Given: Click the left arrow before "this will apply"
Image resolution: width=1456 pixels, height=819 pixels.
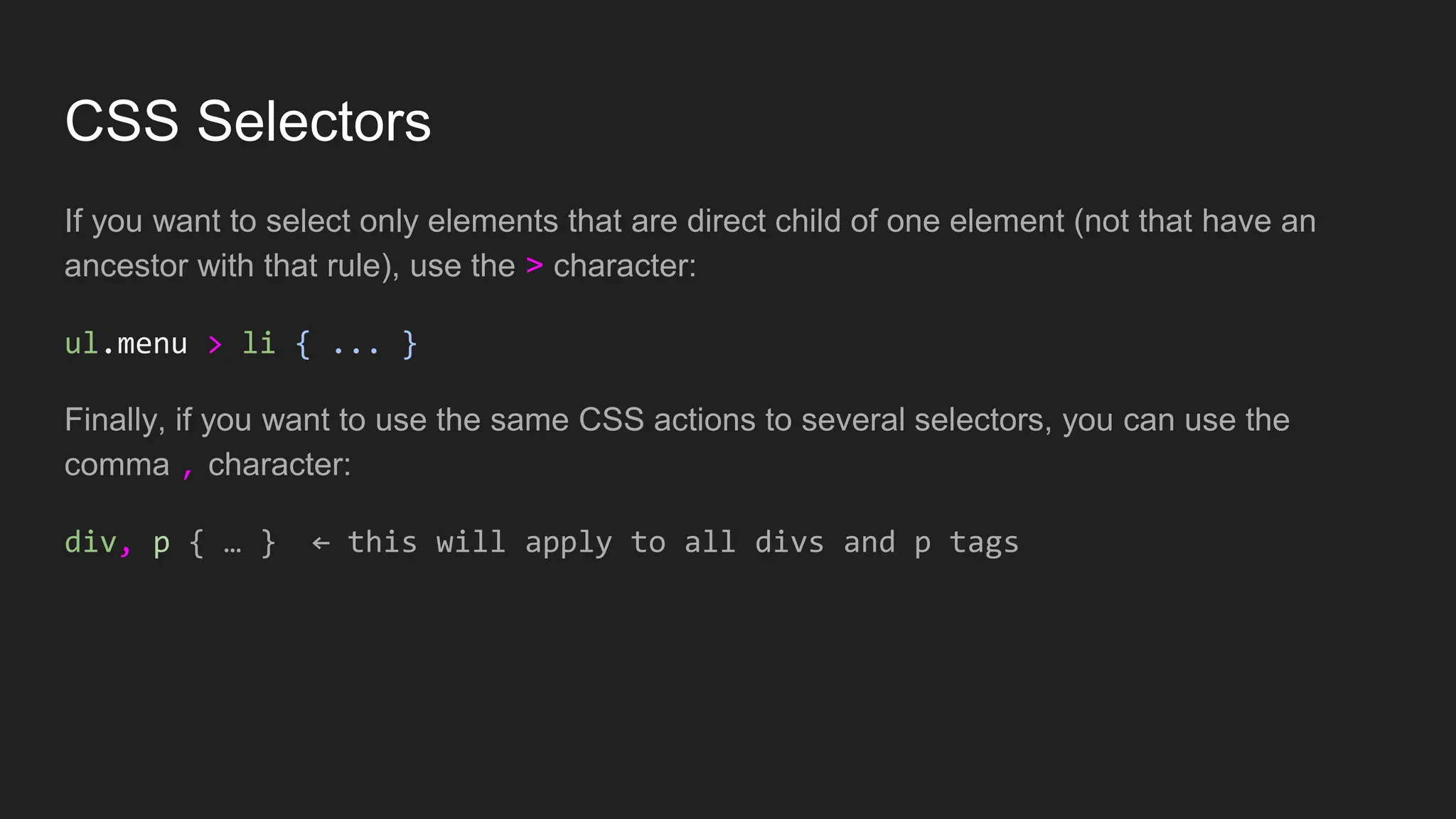Looking at the screenshot, I should pos(321,544).
